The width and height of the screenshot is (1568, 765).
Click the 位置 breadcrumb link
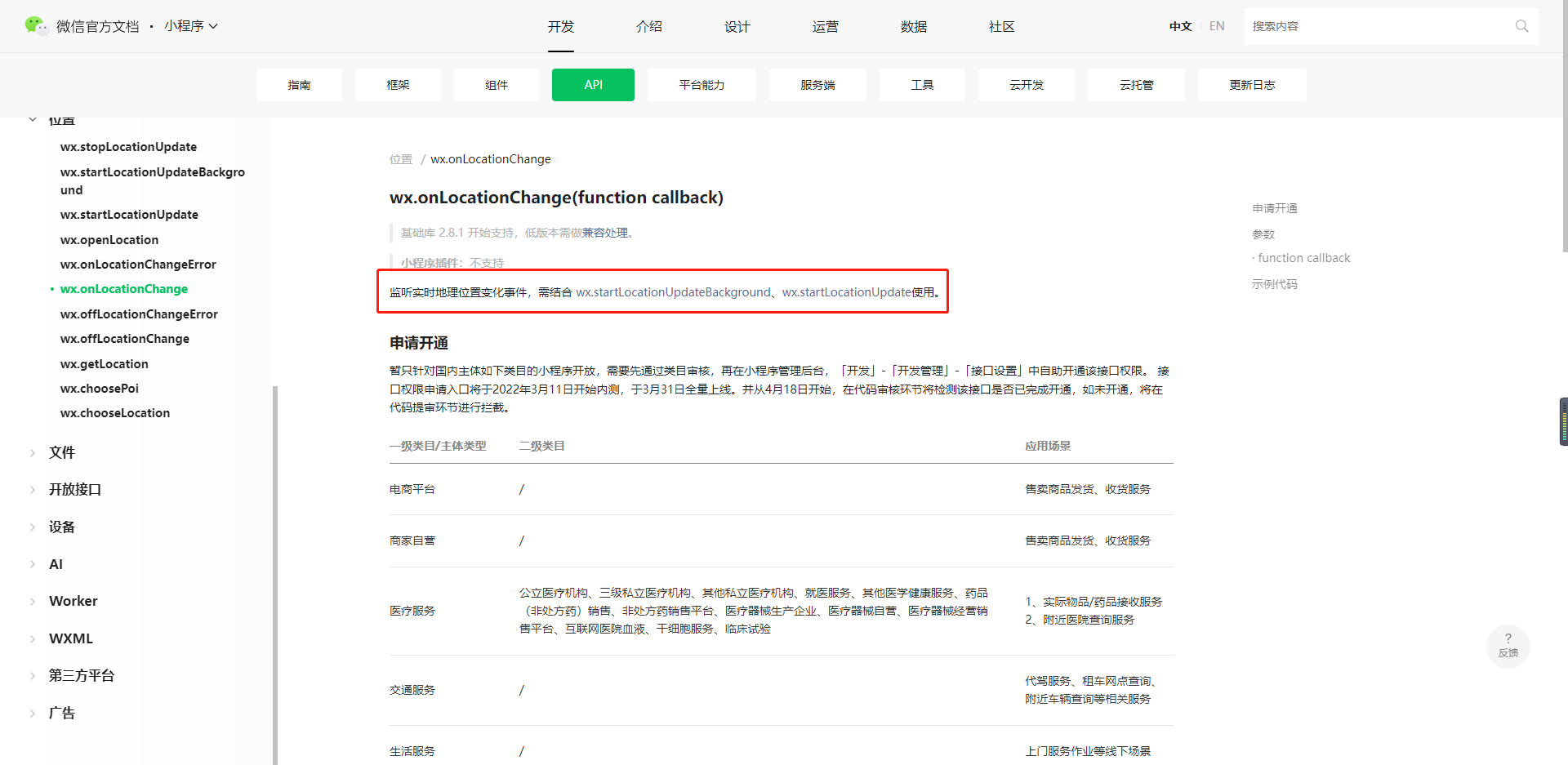401,159
